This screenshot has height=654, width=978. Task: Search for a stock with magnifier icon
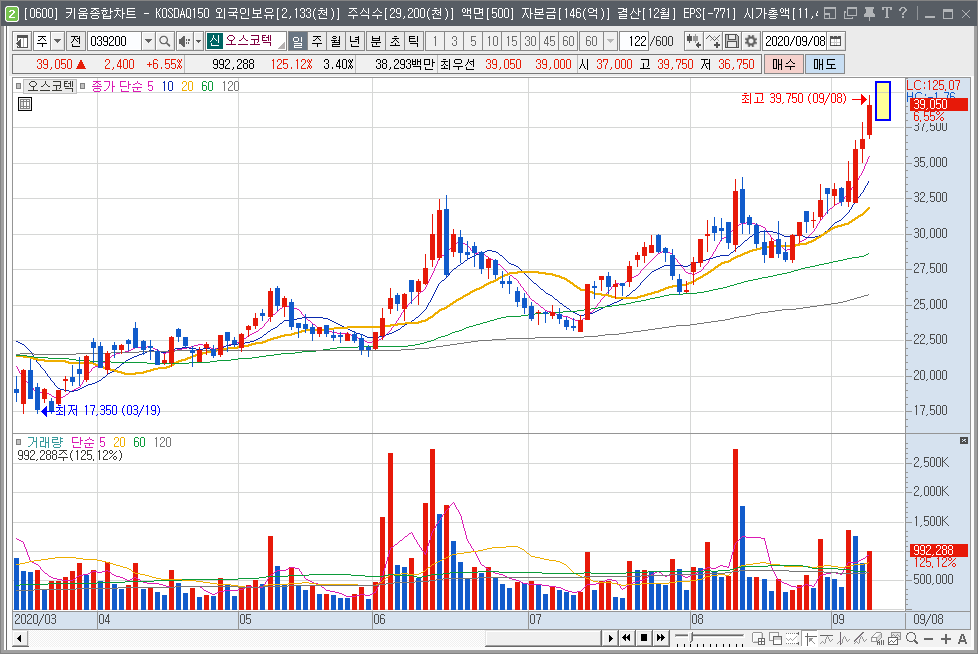(164, 41)
